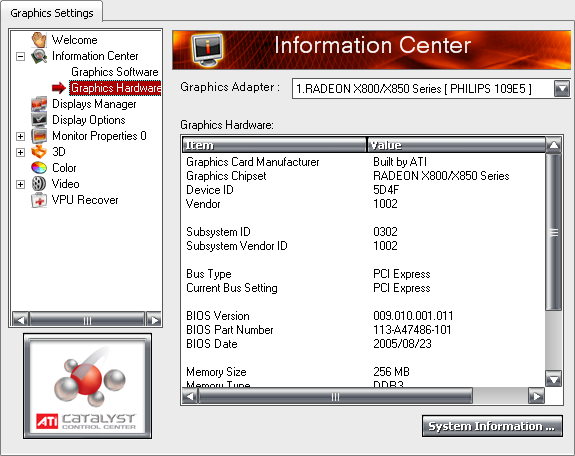Click hardware list scroll left arrow
This screenshot has width=575, height=456.
(190, 396)
